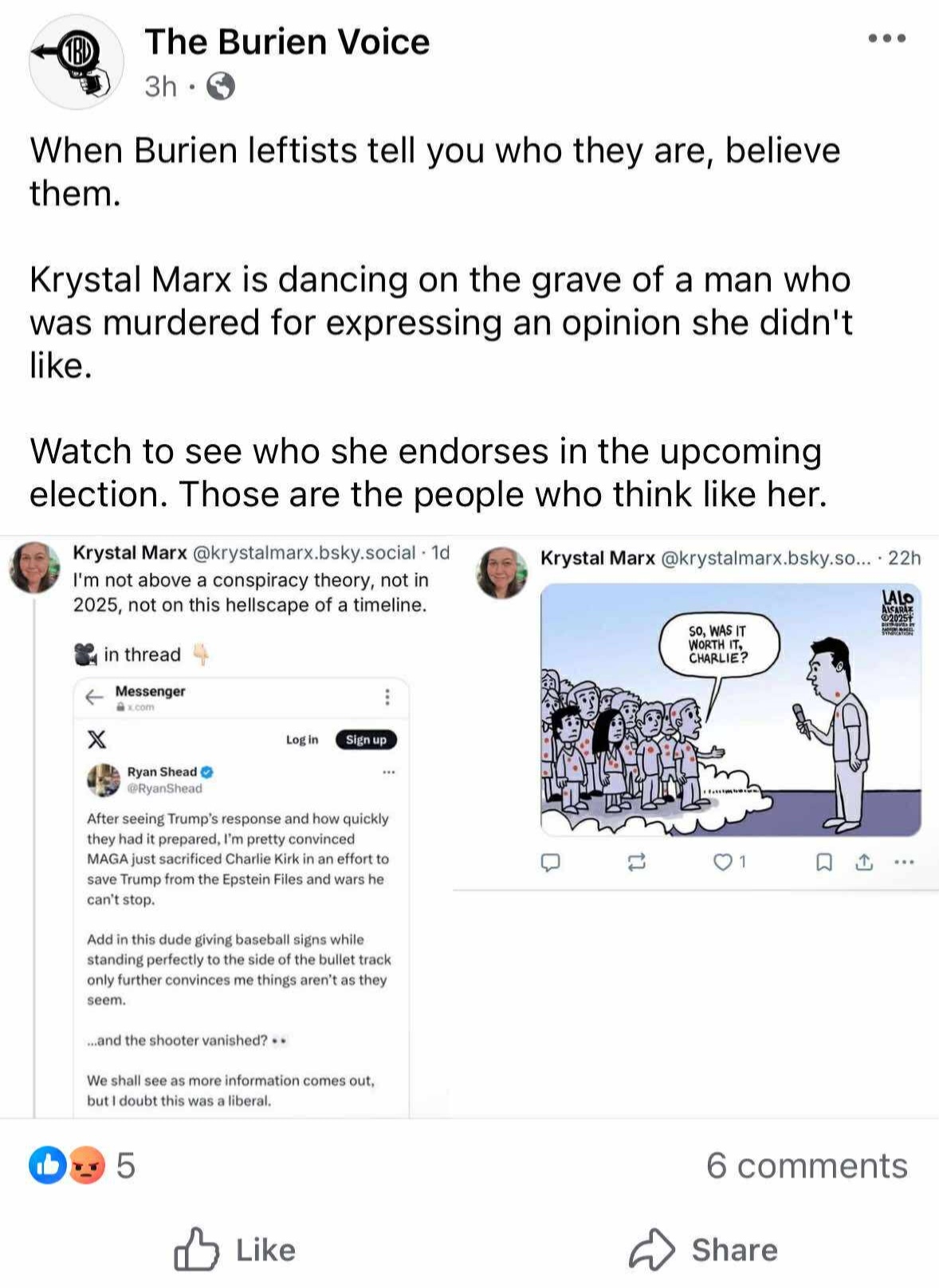Tap the Messenger back arrow

coord(94,697)
